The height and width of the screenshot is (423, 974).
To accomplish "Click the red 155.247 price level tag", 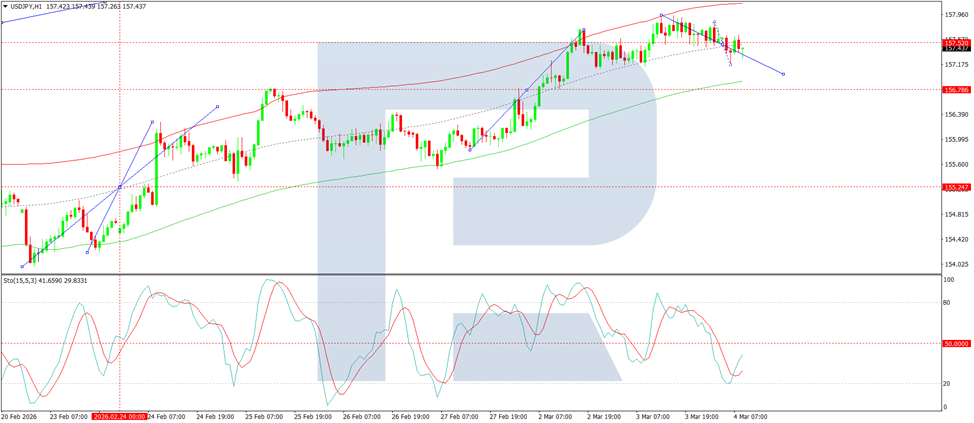I will coord(956,186).
